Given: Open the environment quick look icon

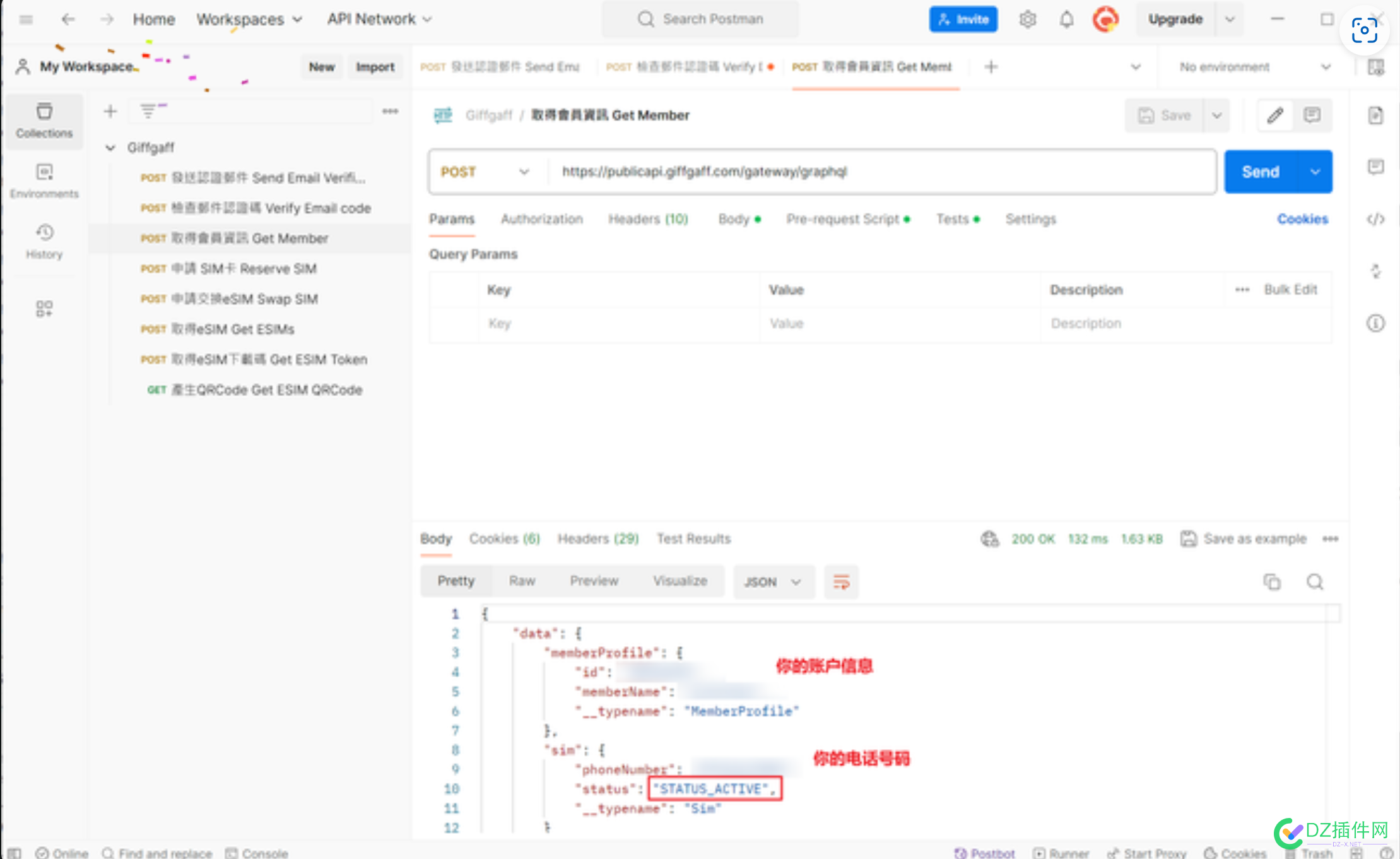Looking at the screenshot, I should click(x=1375, y=67).
